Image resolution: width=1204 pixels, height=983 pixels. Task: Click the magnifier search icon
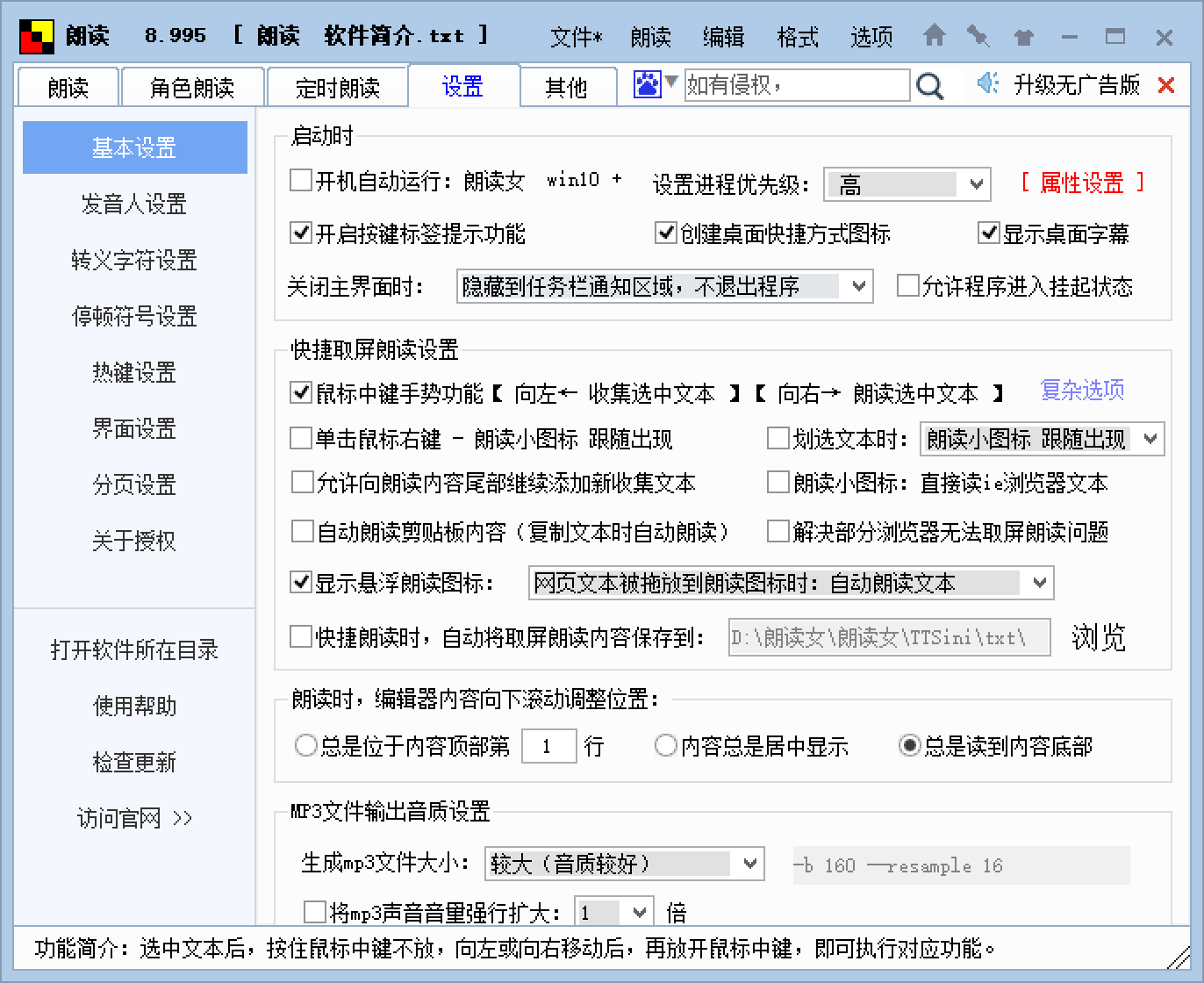pyautogui.click(x=930, y=86)
